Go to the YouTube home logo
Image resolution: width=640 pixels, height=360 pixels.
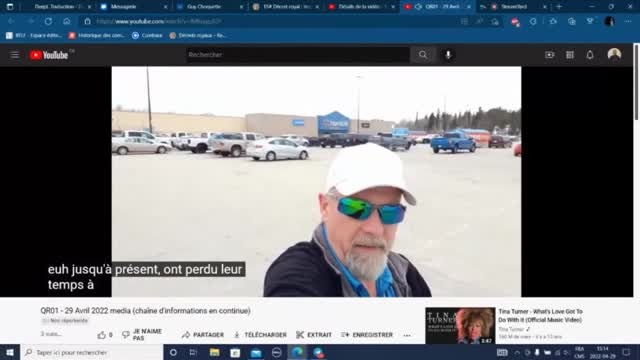[x=49, y=55]
